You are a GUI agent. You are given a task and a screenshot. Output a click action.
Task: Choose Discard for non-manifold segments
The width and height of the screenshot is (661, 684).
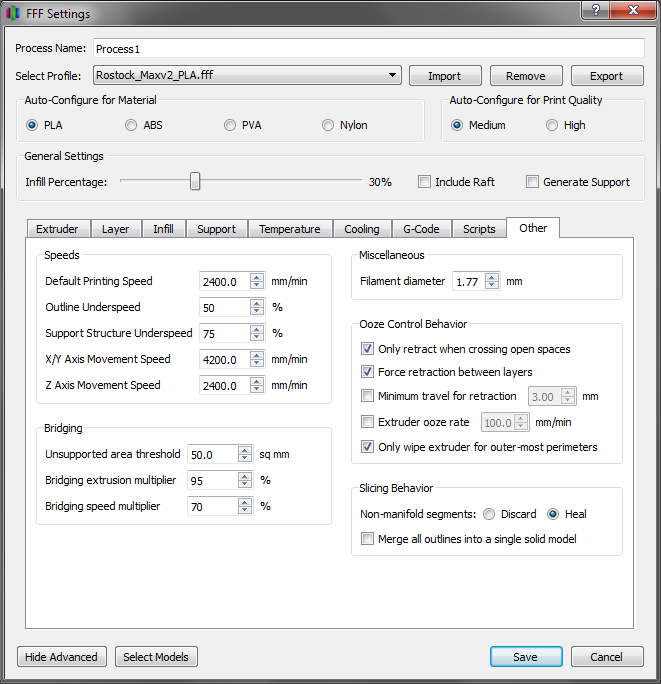click(489, 514)
